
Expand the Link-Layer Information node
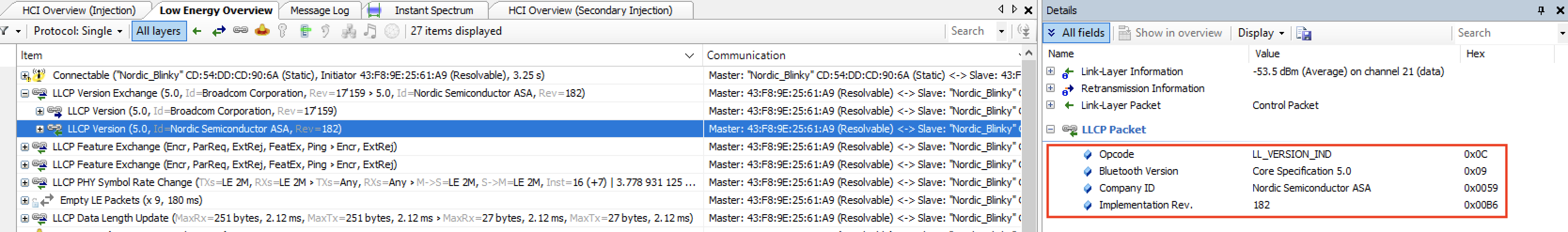[1051, 71]
